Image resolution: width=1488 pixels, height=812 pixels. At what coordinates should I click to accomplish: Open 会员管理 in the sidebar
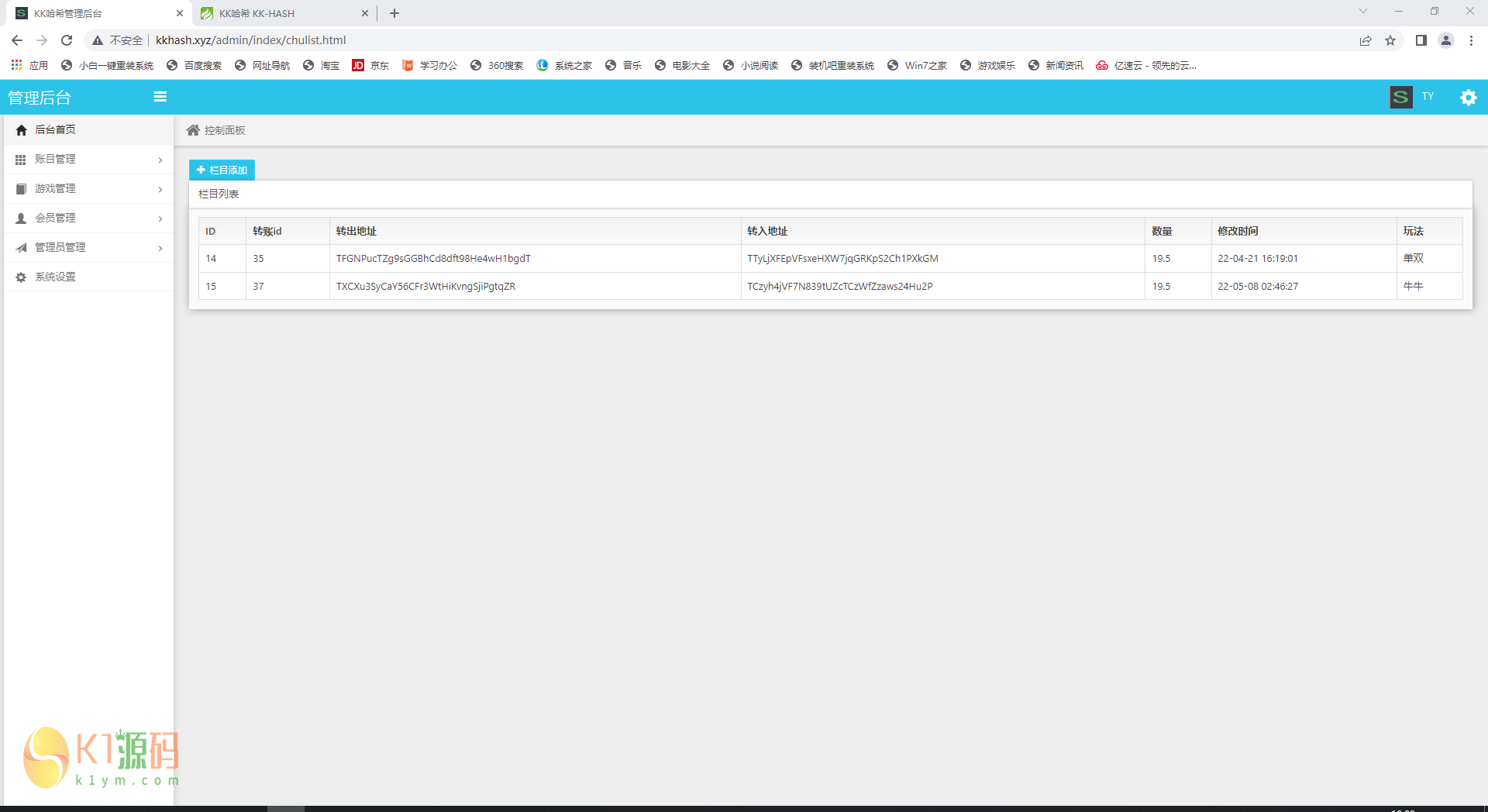tap(89, 218)
